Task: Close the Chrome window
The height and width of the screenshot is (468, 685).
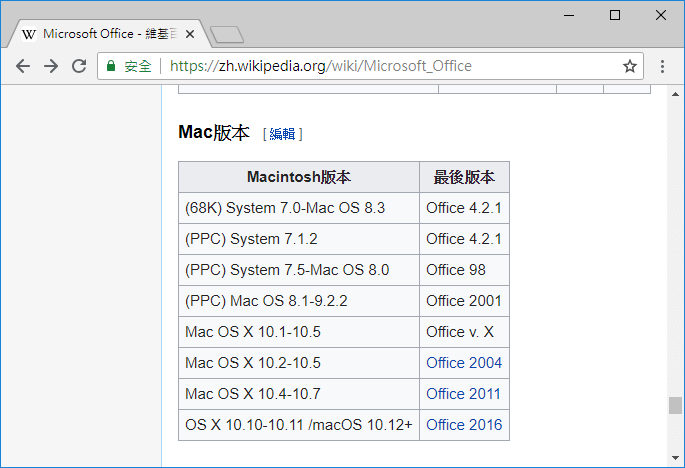Action: tap(661, 15)
